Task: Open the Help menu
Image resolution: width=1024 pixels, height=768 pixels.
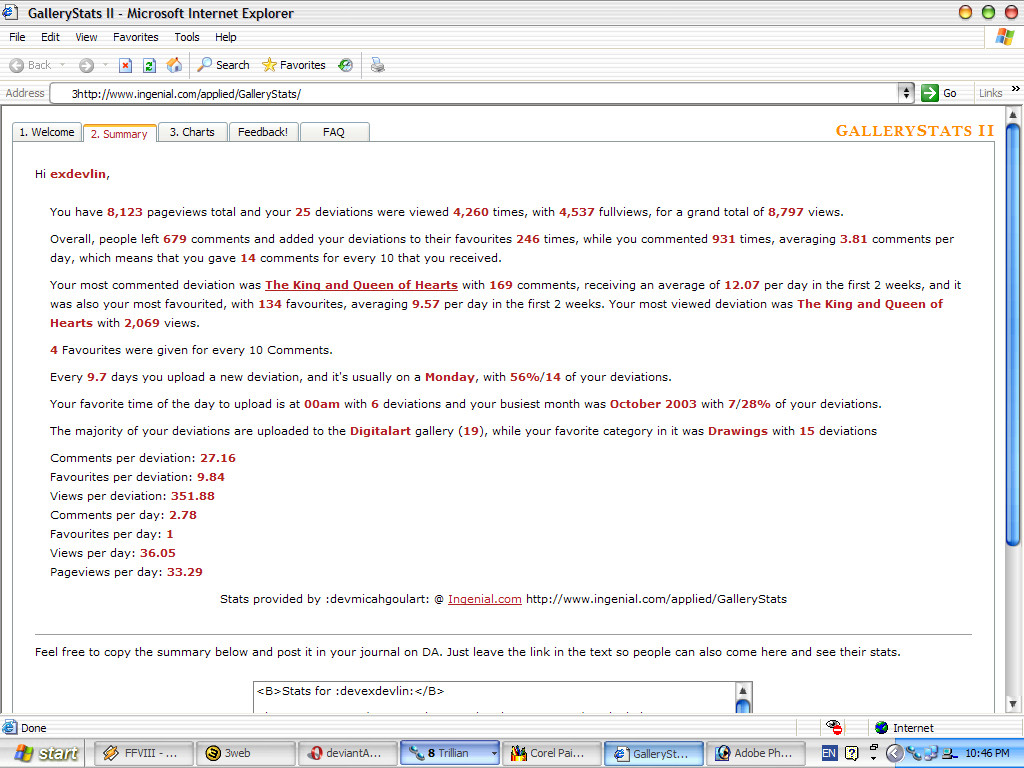Action: coord(225,37)
